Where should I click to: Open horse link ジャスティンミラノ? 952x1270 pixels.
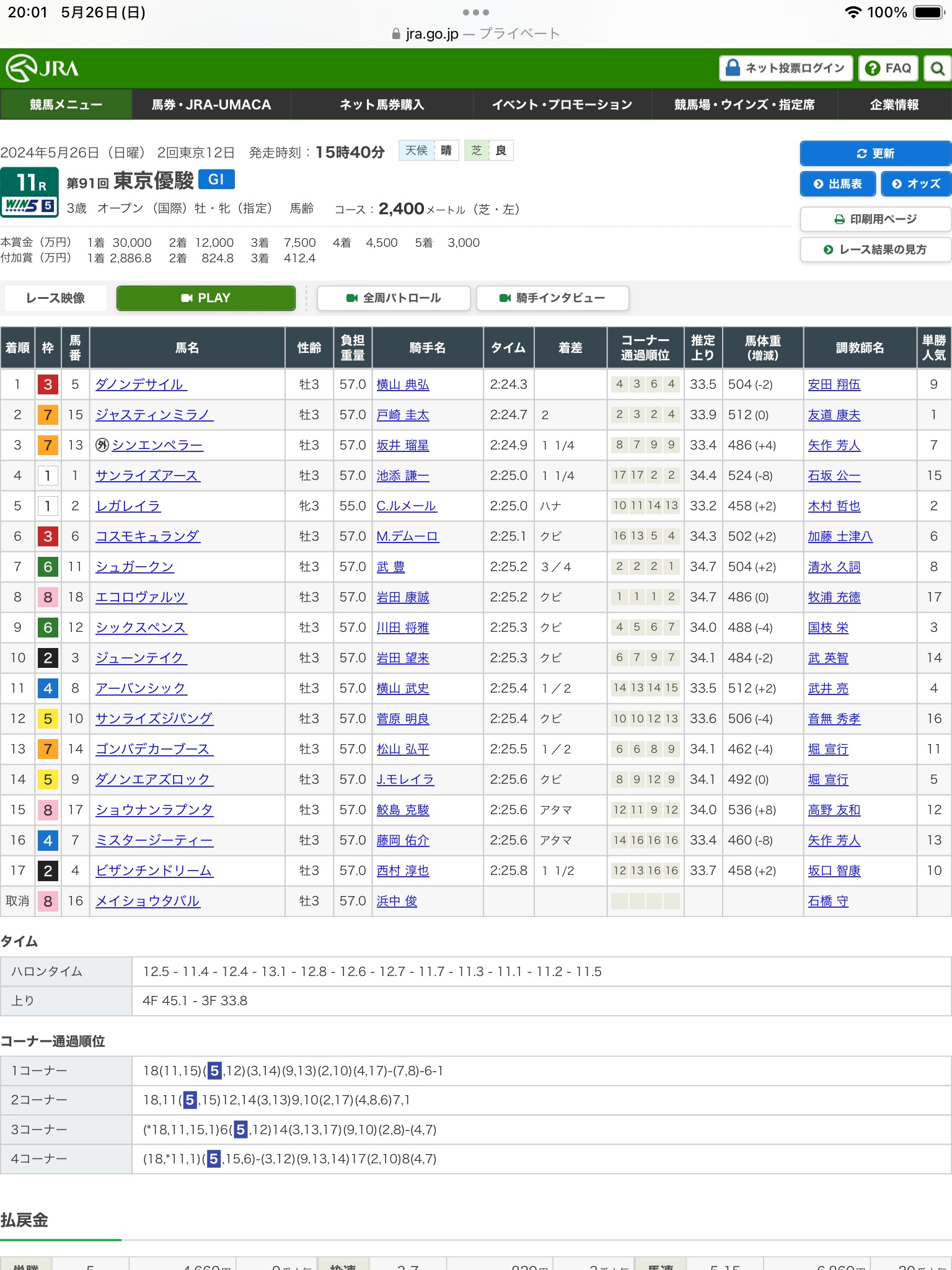tap(154, 415)
